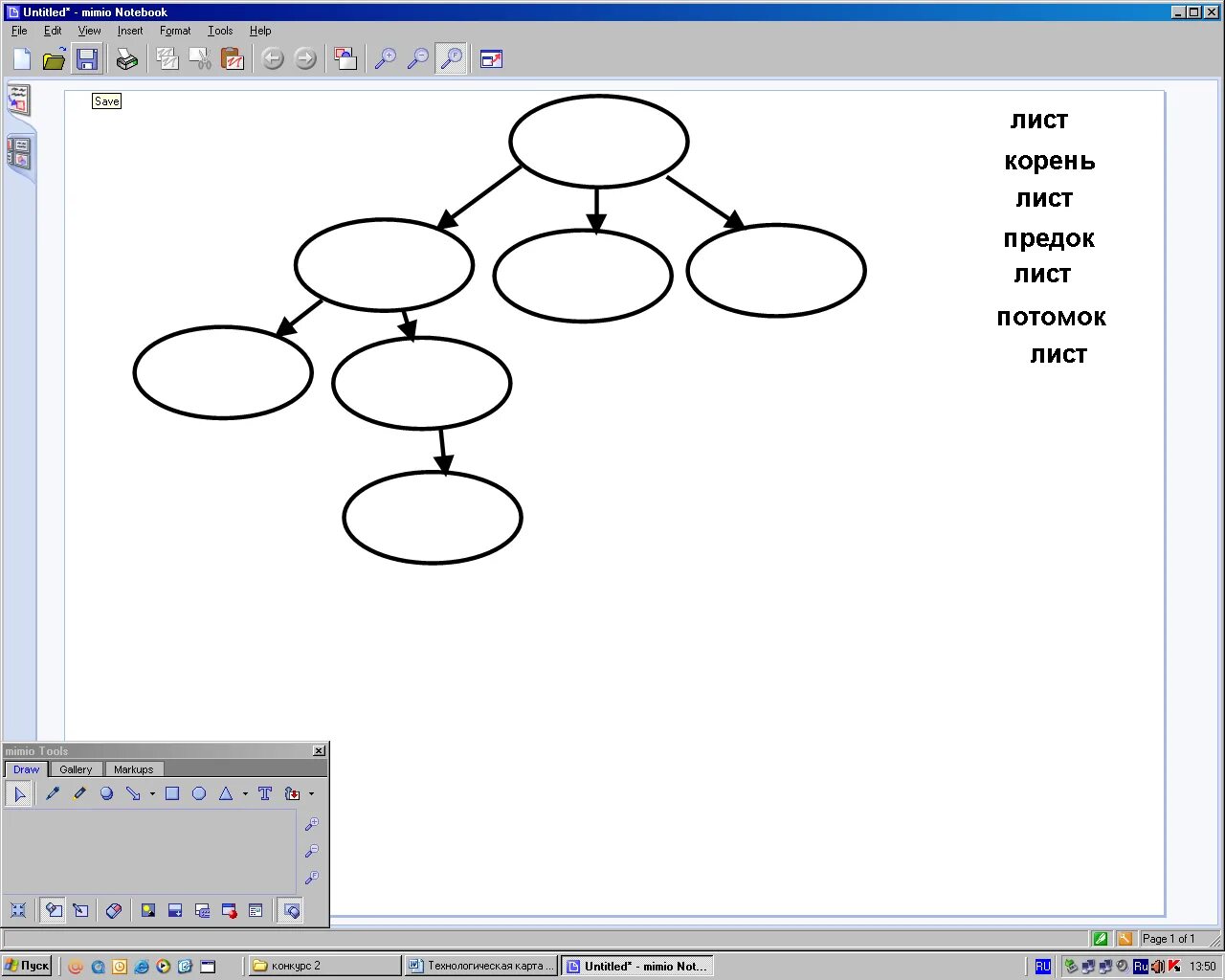The image size is (1225, 980).
Task: Save the notebook with the floppy icon
Action: 86,59
